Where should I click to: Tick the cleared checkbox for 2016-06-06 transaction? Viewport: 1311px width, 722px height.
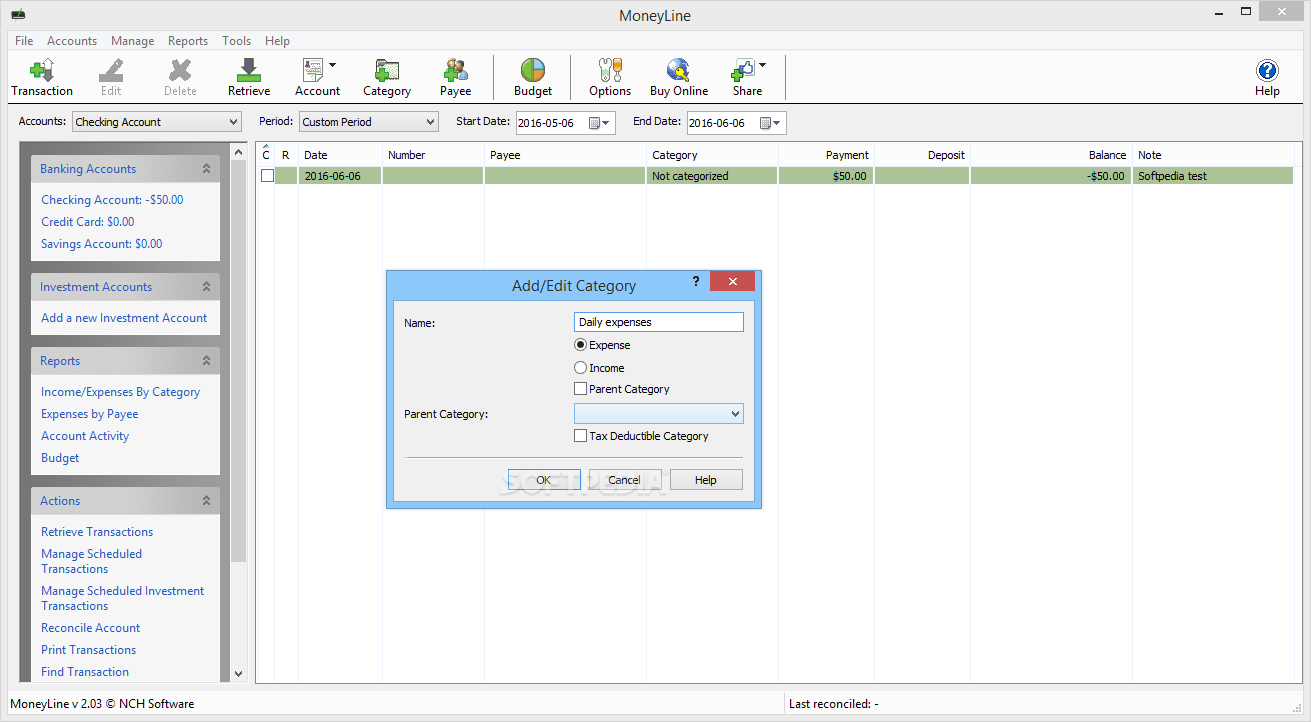point(267,176)
